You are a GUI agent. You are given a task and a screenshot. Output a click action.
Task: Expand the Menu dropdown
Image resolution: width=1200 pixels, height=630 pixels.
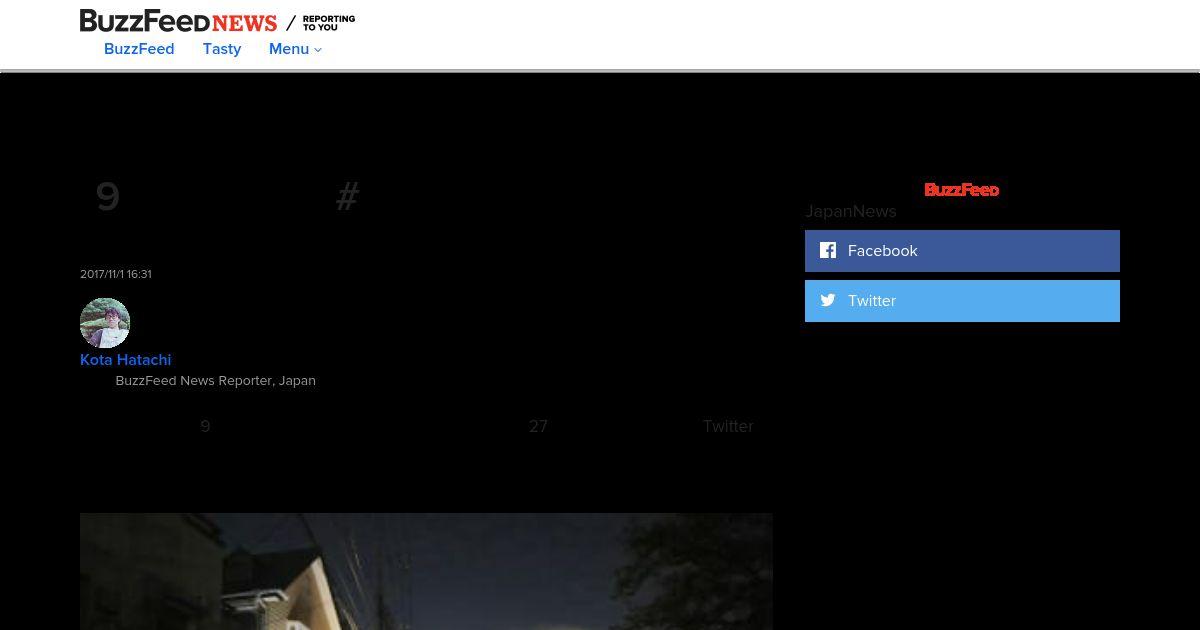pos(295,49)
